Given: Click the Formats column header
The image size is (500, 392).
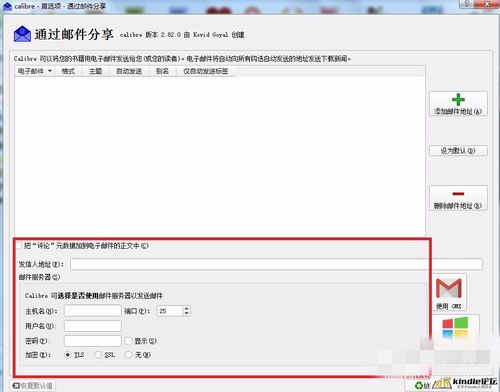Looking at the screenshot, I should pyautogui.click(x=68, y=71).
